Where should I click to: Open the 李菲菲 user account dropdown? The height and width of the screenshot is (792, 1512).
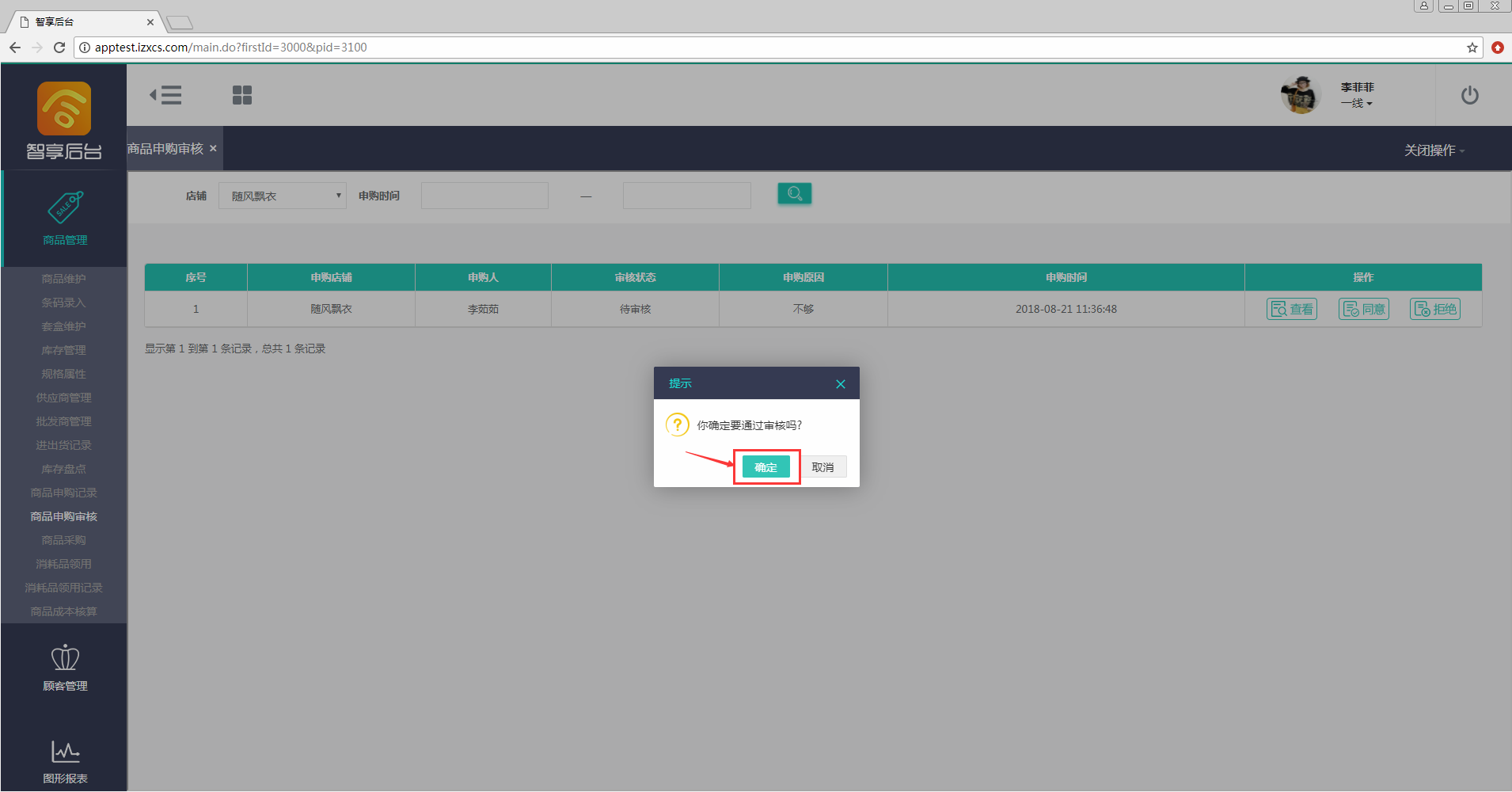[1357, 95]
